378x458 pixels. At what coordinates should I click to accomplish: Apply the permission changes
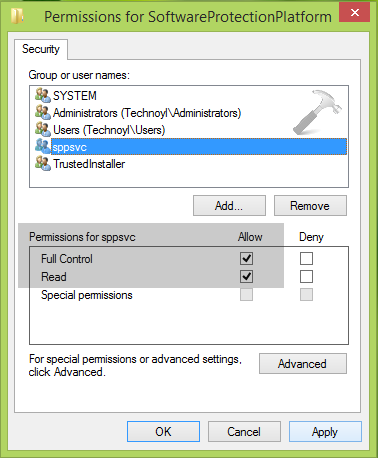tap(325, 432)
